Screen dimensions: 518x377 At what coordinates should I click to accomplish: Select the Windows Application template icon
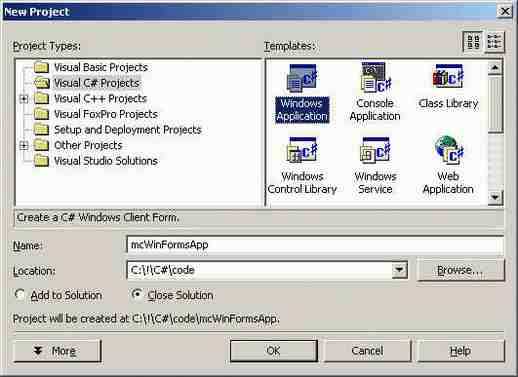[x=302, y=78]
